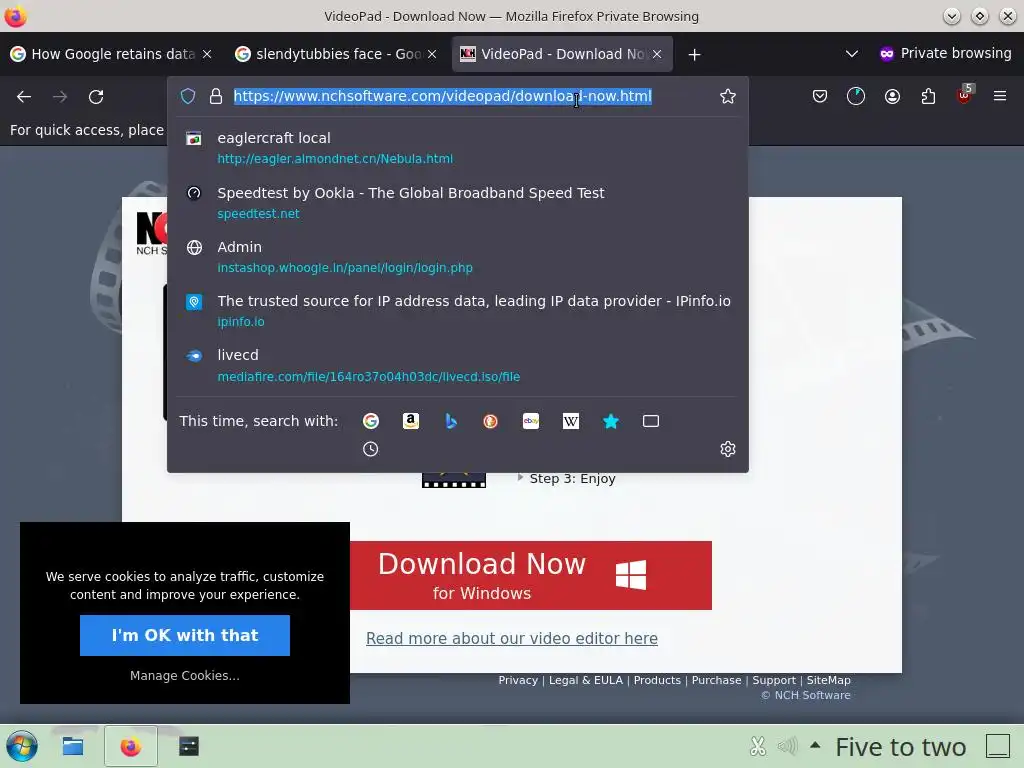Click the show desktop tray button
This screenshot has width=1024, height=768.
pyautogui.click(x=998, y=745)
